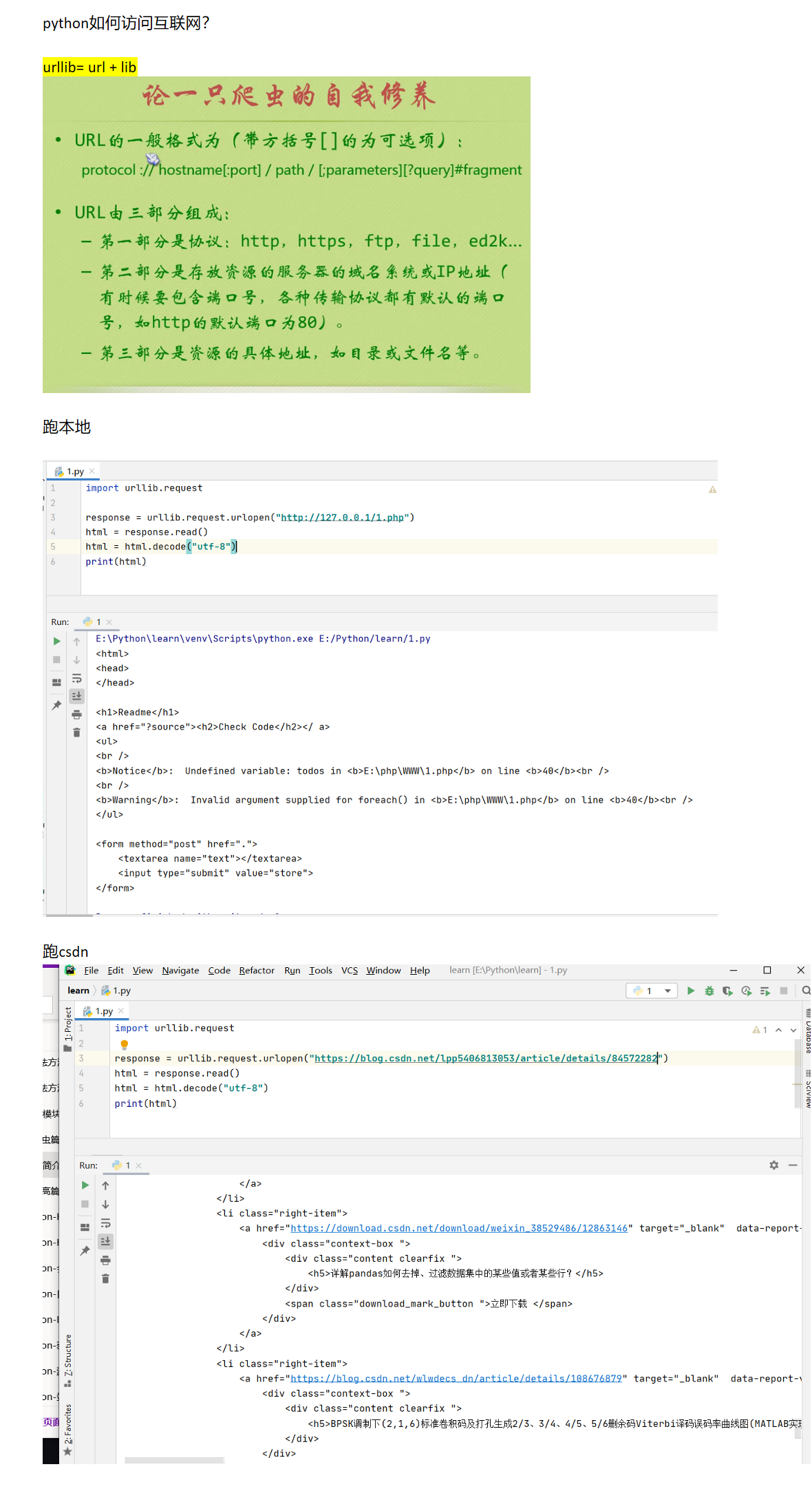Image resolution: width=812 pixels, height=1491 pixels.
Task: Click the Print icon in 跑csdn Run panel
Action: [x=105, y=1260]
